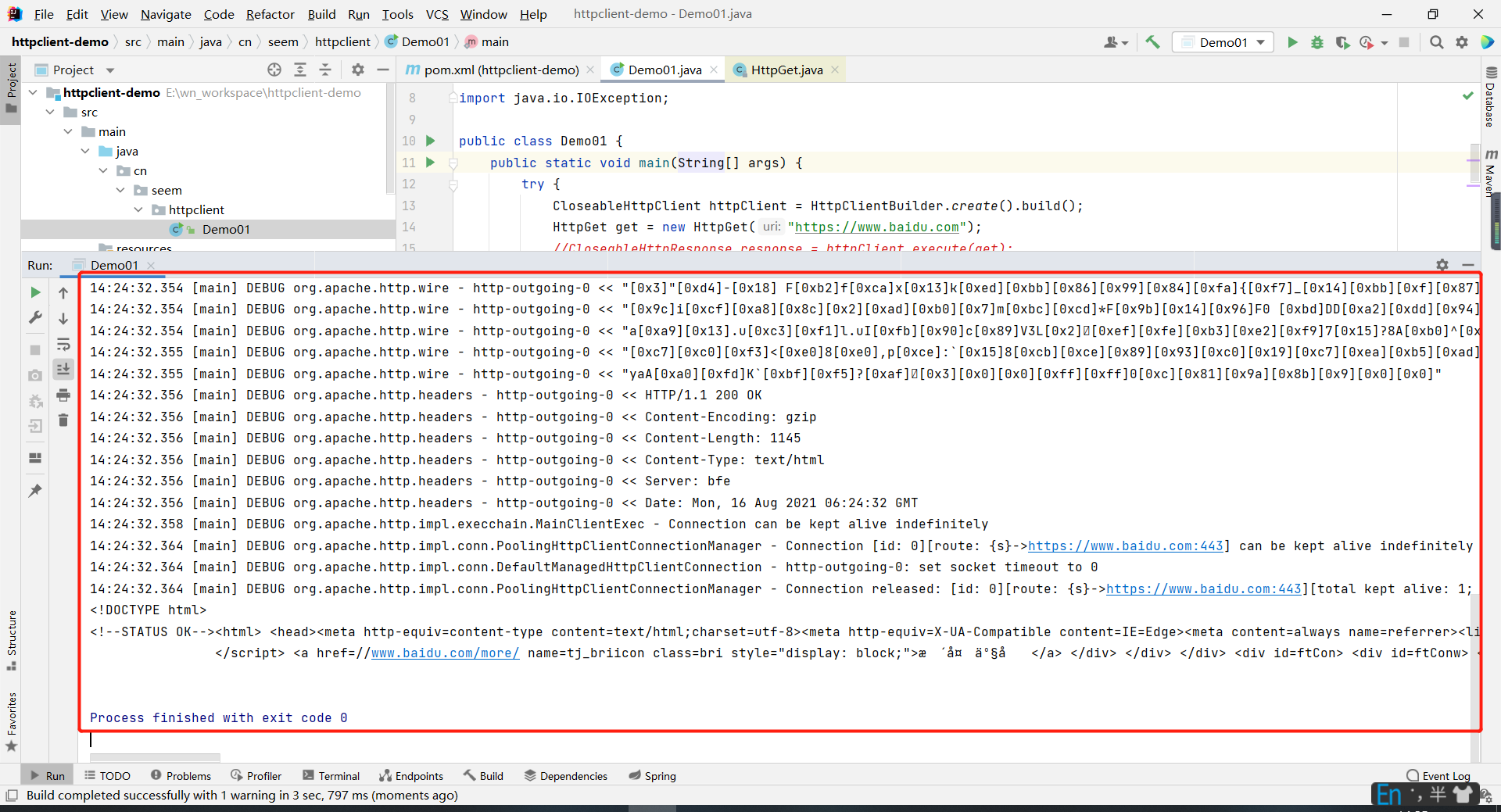1501x812 pixels.
Task: Toggle soft-wrap in console output
Action: [63, 344]
